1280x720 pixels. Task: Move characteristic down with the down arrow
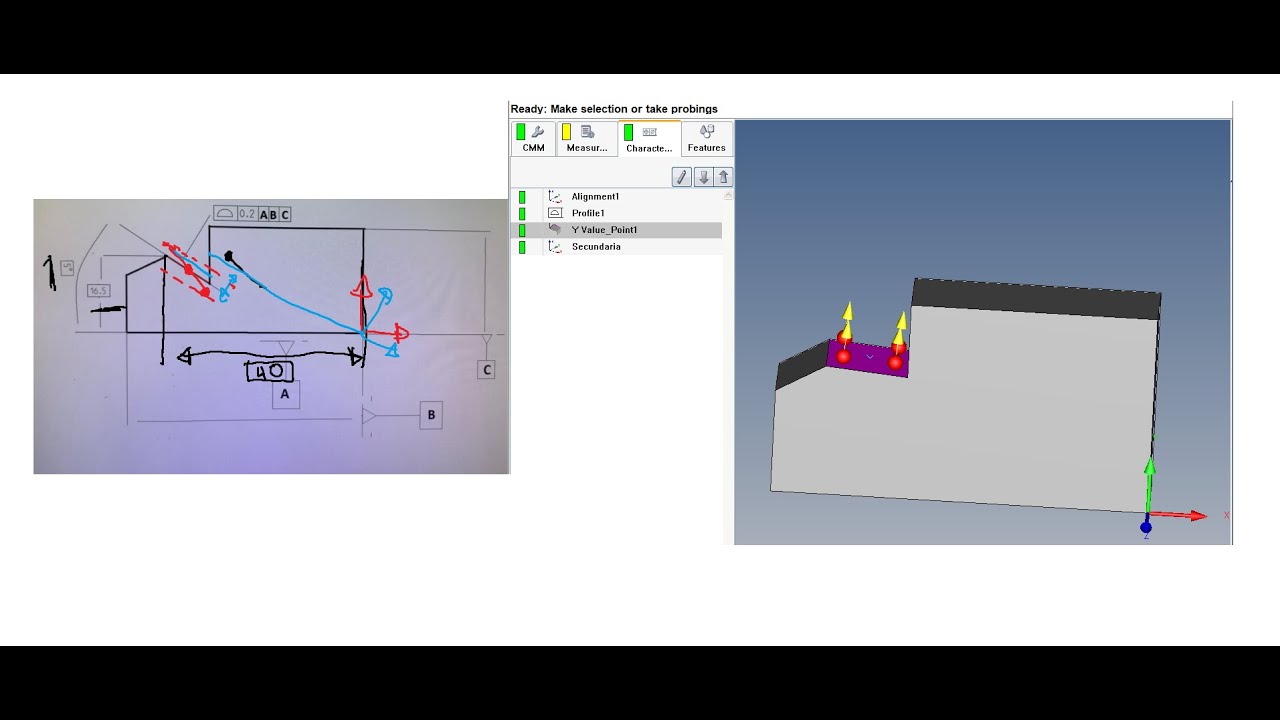click(703, 177)
